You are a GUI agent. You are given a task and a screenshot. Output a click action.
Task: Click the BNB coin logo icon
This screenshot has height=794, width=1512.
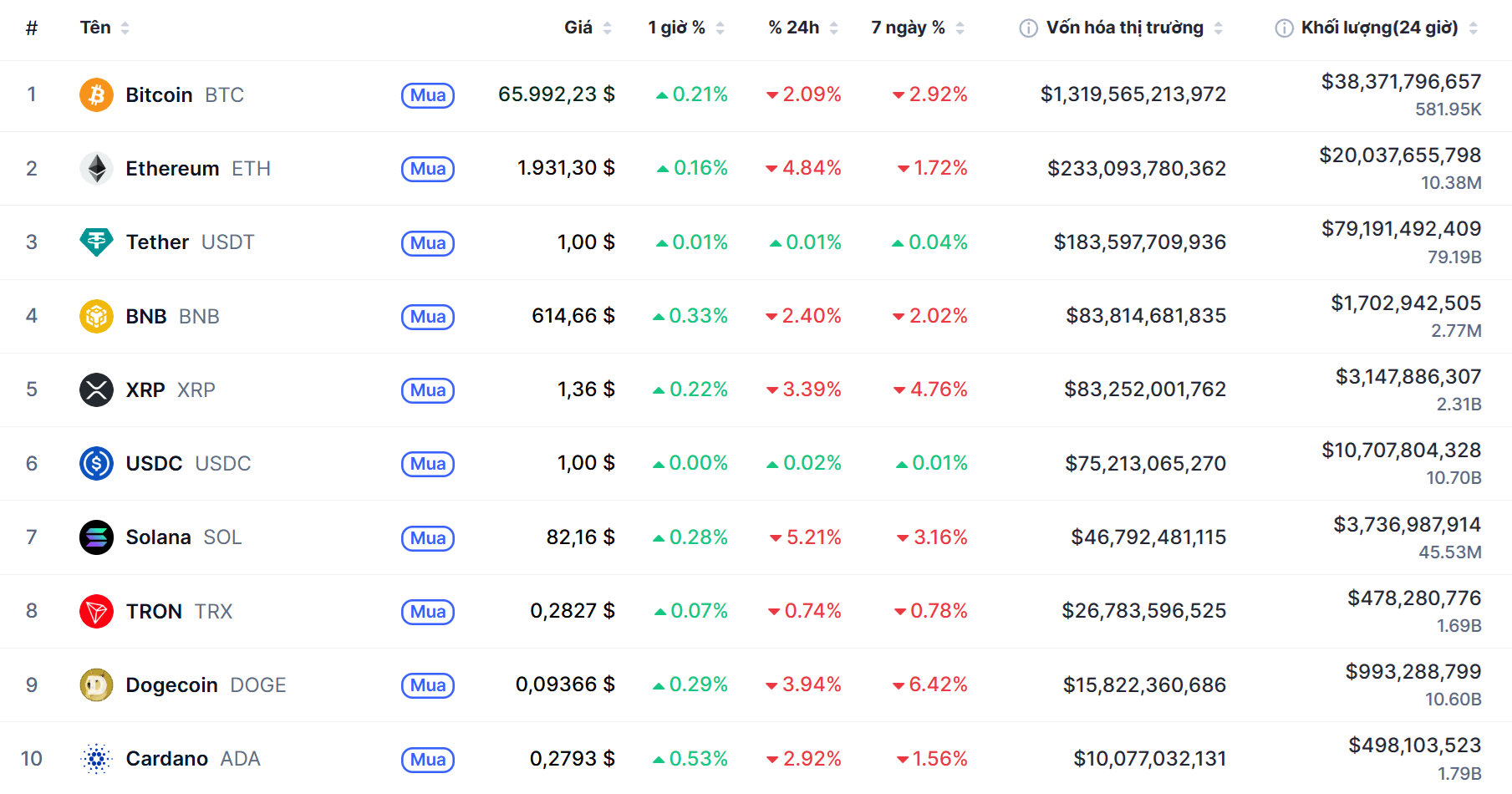click(96, 317)
